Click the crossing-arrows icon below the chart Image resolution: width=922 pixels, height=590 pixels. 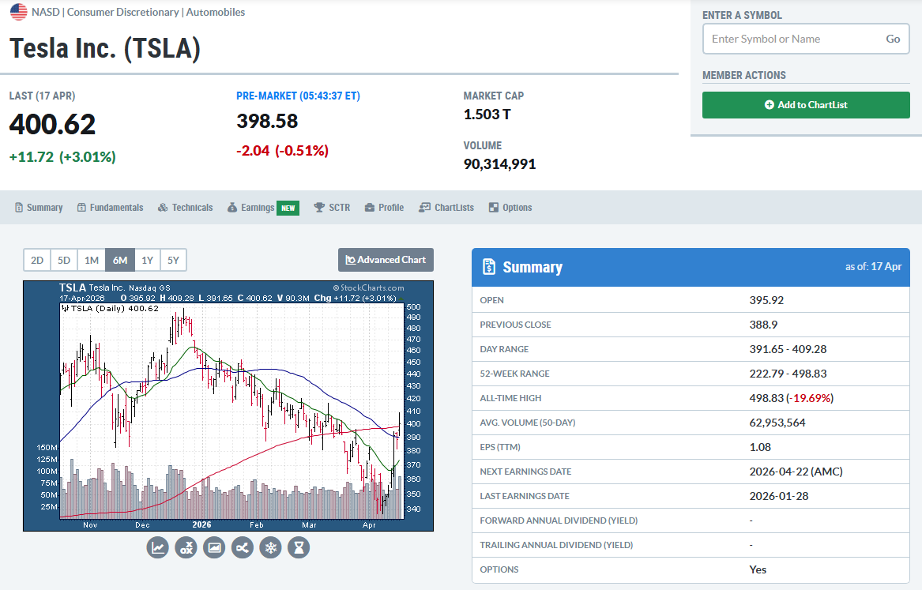pos(242,548)
